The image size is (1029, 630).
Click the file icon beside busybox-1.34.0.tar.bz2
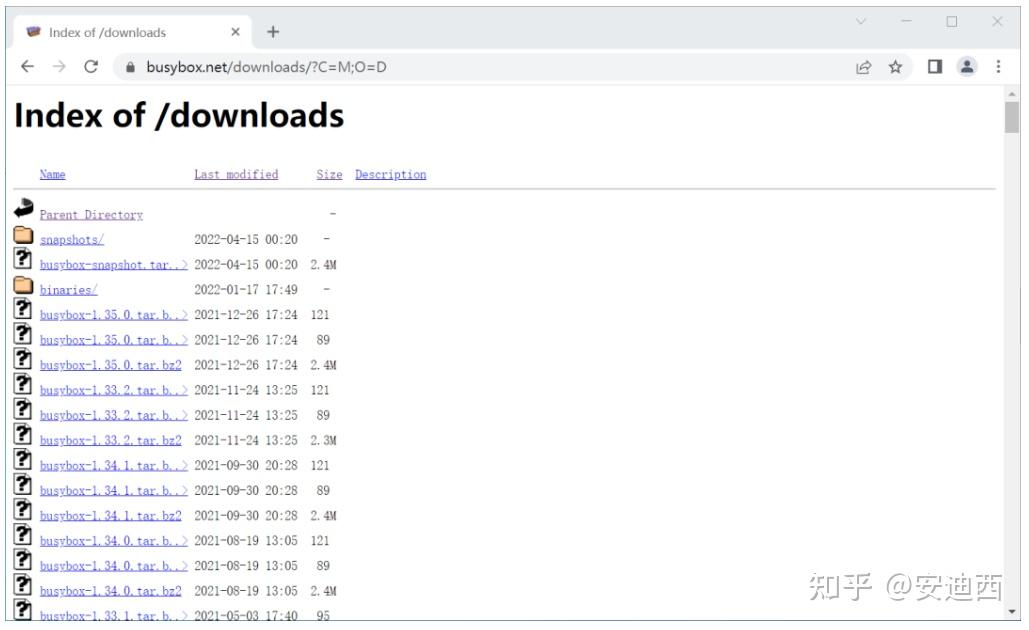24,585
